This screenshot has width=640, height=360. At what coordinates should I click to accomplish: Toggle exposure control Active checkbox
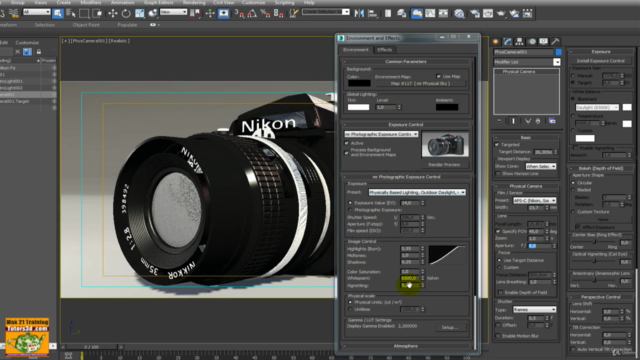tap(347, 143)
